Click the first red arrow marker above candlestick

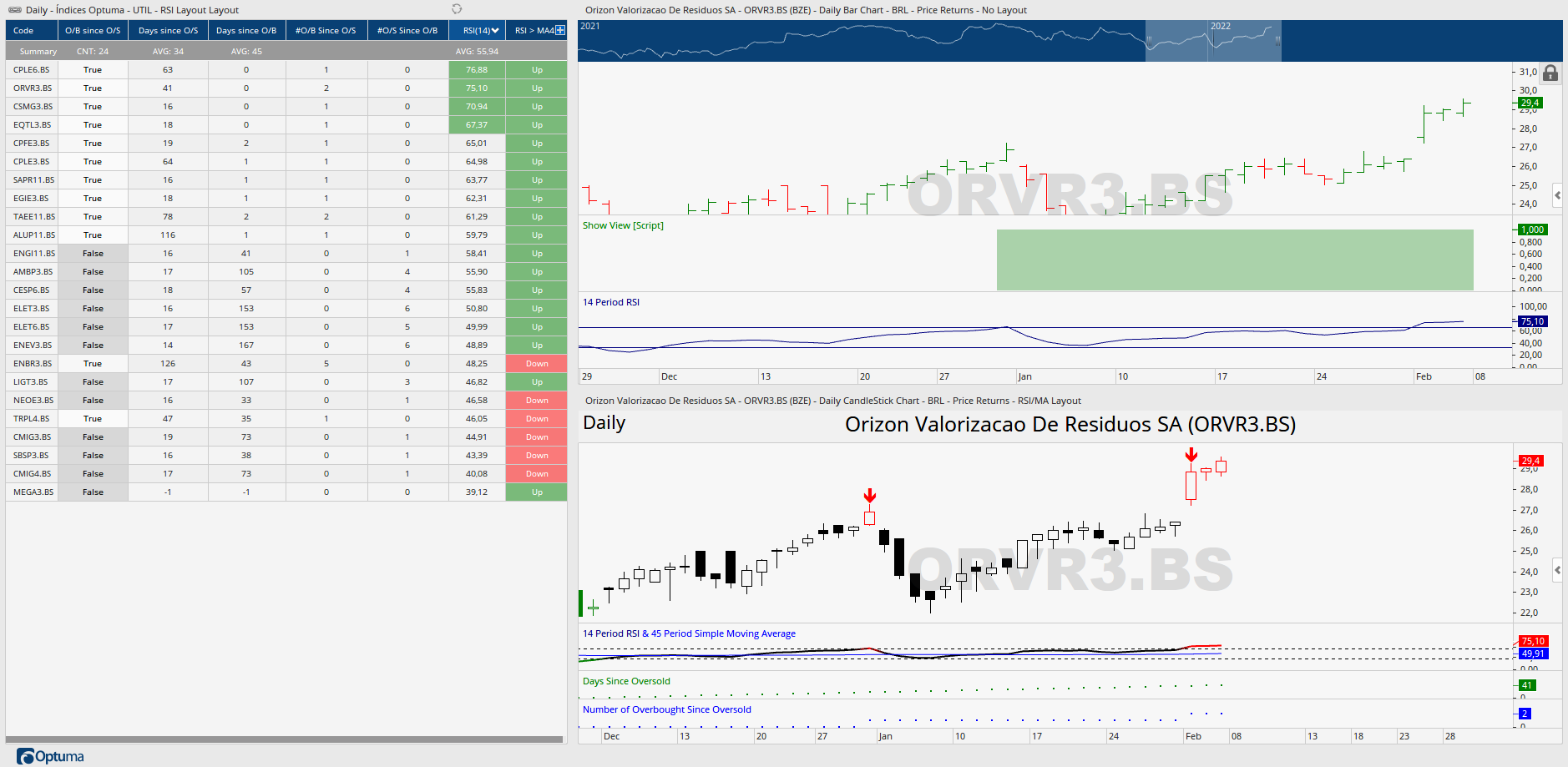point(870,496)
